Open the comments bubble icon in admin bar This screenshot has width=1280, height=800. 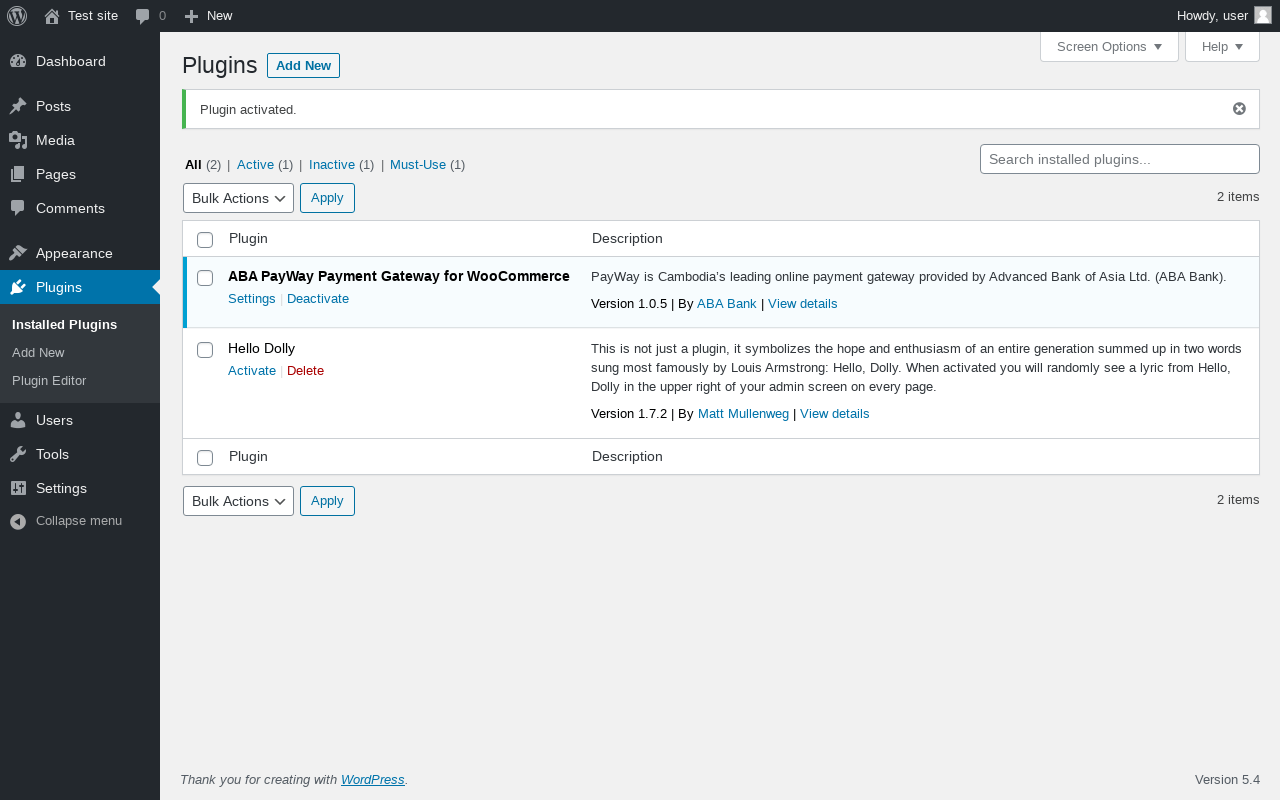point(143,16)
